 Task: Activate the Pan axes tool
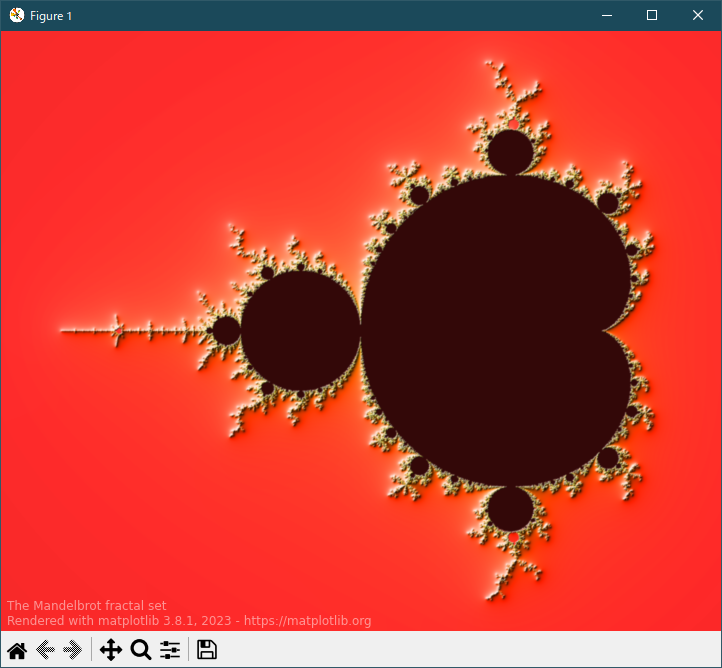(111, 650)
